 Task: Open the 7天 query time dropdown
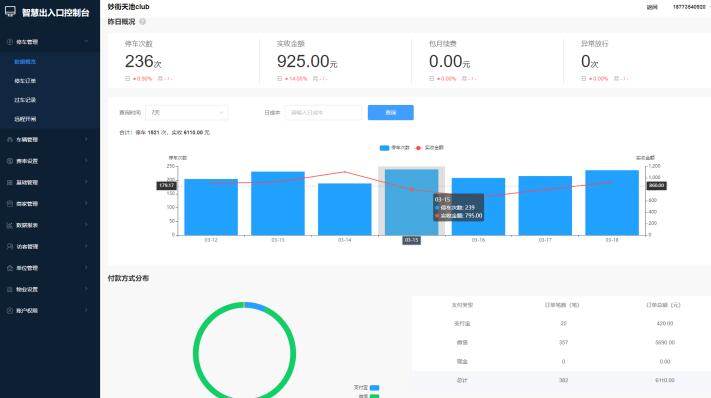[187, 112]
